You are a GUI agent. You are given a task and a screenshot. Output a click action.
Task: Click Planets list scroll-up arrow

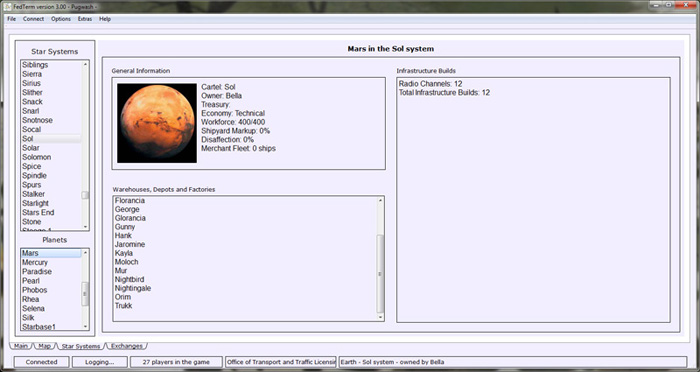point(85,253)
